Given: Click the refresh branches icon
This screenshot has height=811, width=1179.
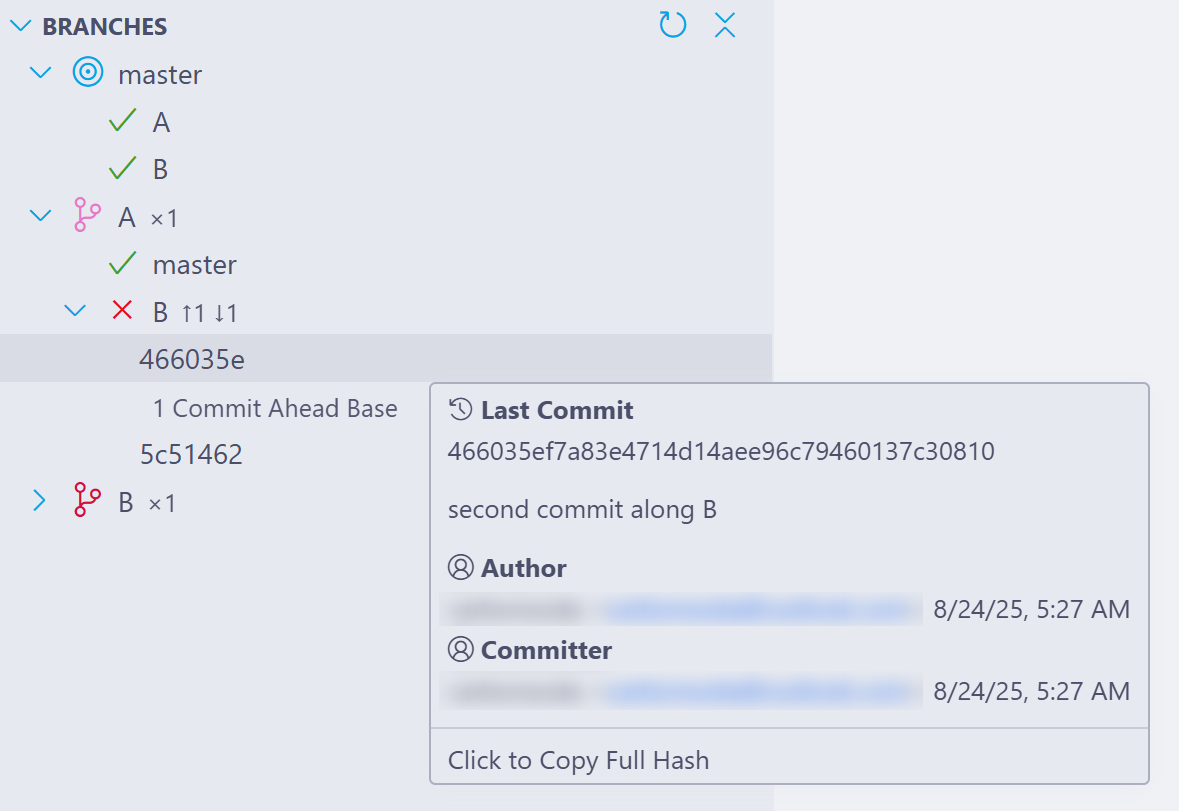Looking at the screenshot, I should (x=673, y=25).
